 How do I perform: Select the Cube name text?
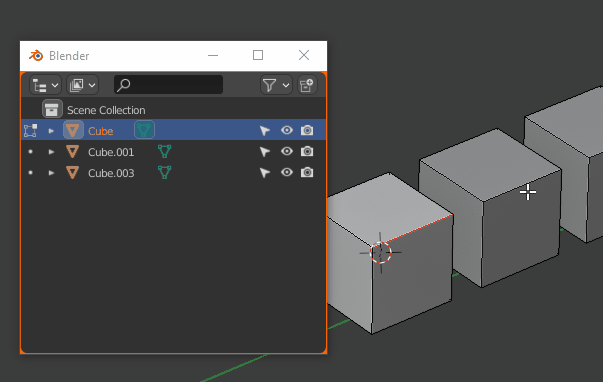pyautogui.click(x=100, y=131)
